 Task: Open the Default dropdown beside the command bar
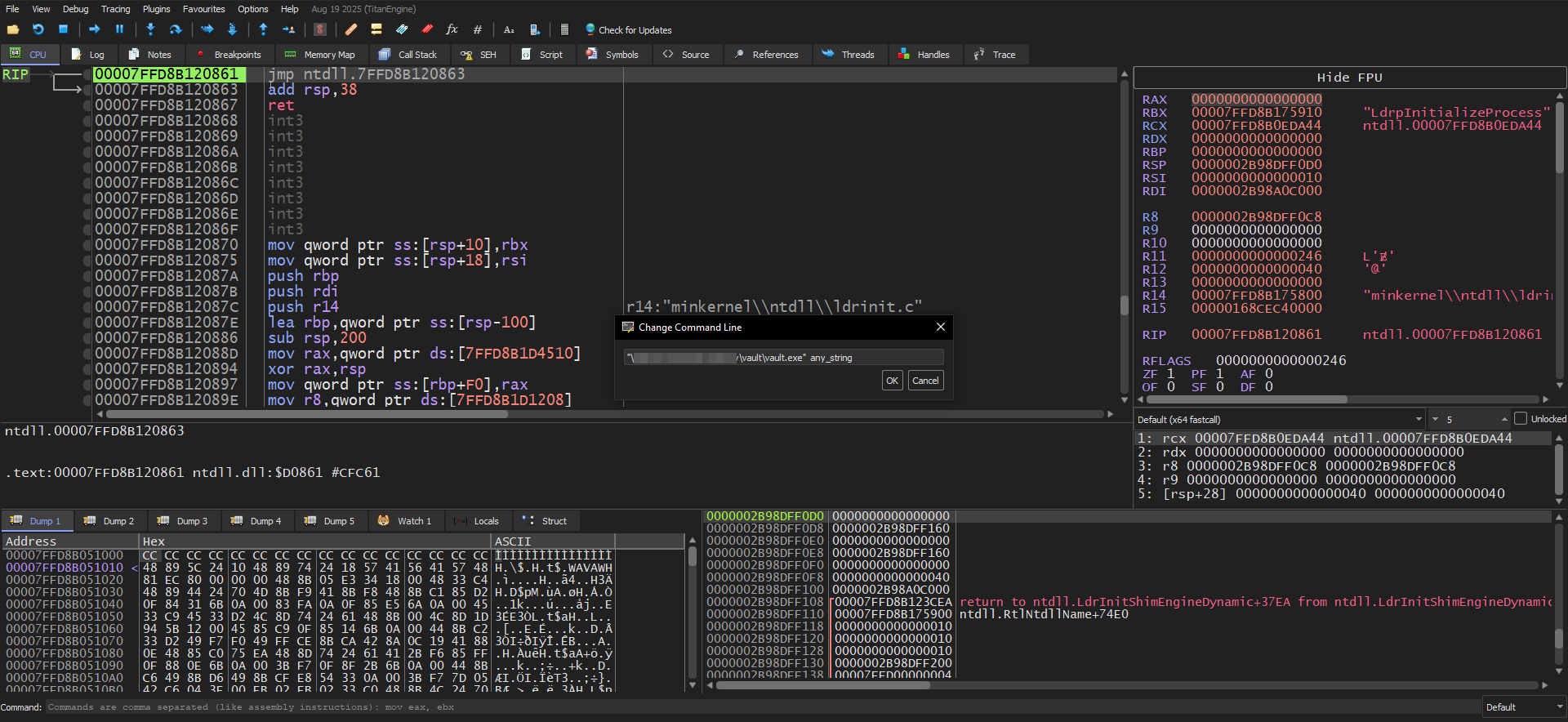pos(1524,707)
